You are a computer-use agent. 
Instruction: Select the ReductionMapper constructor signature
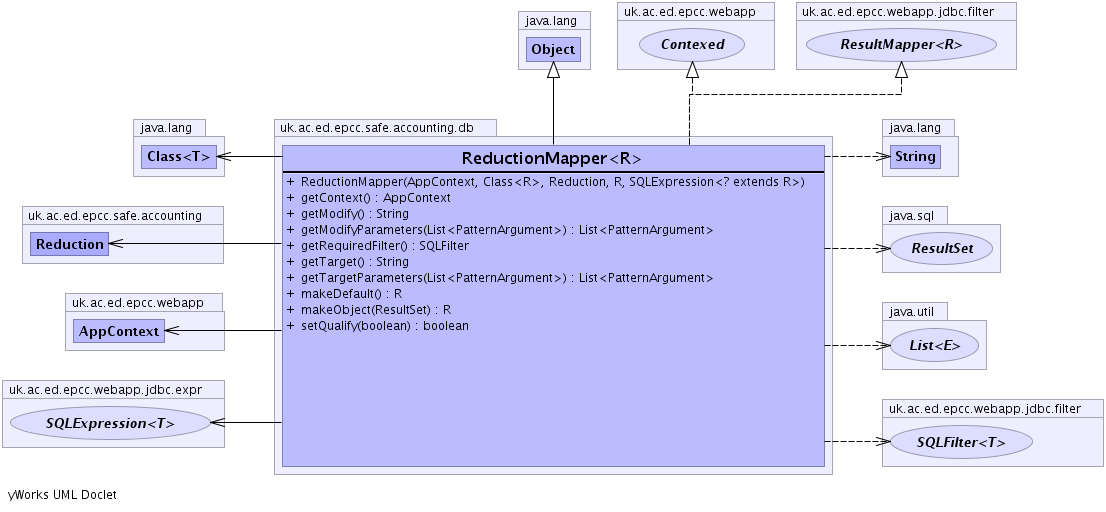click(x=552, y=182)
